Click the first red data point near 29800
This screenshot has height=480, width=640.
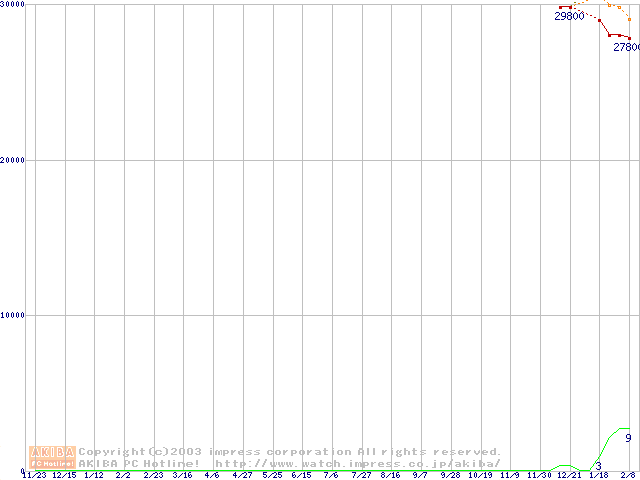pos(561,7)
